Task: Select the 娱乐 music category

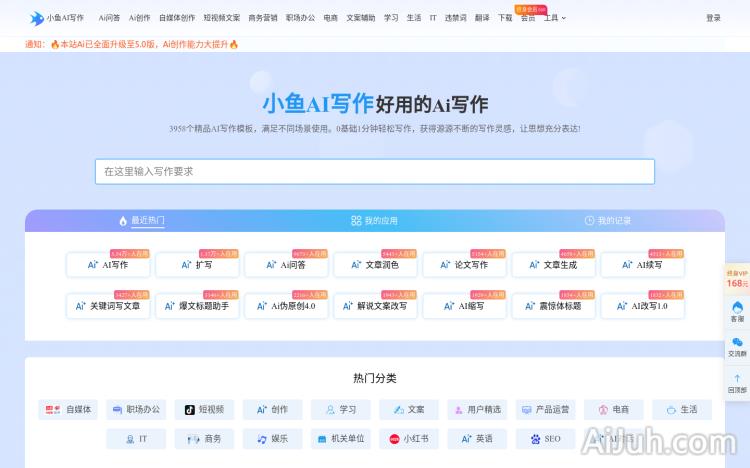Action: click(x=272, y=438)
